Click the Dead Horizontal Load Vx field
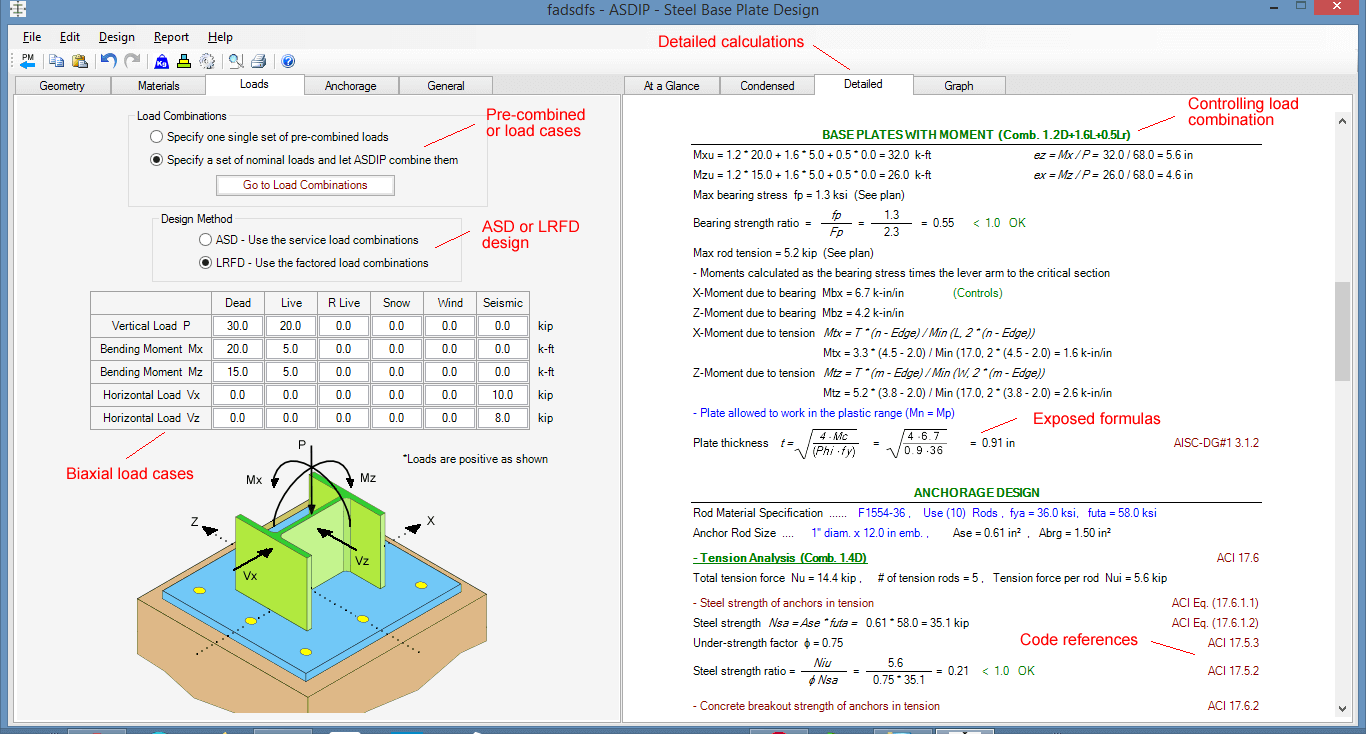1366x734 pixels. point(238,395)
